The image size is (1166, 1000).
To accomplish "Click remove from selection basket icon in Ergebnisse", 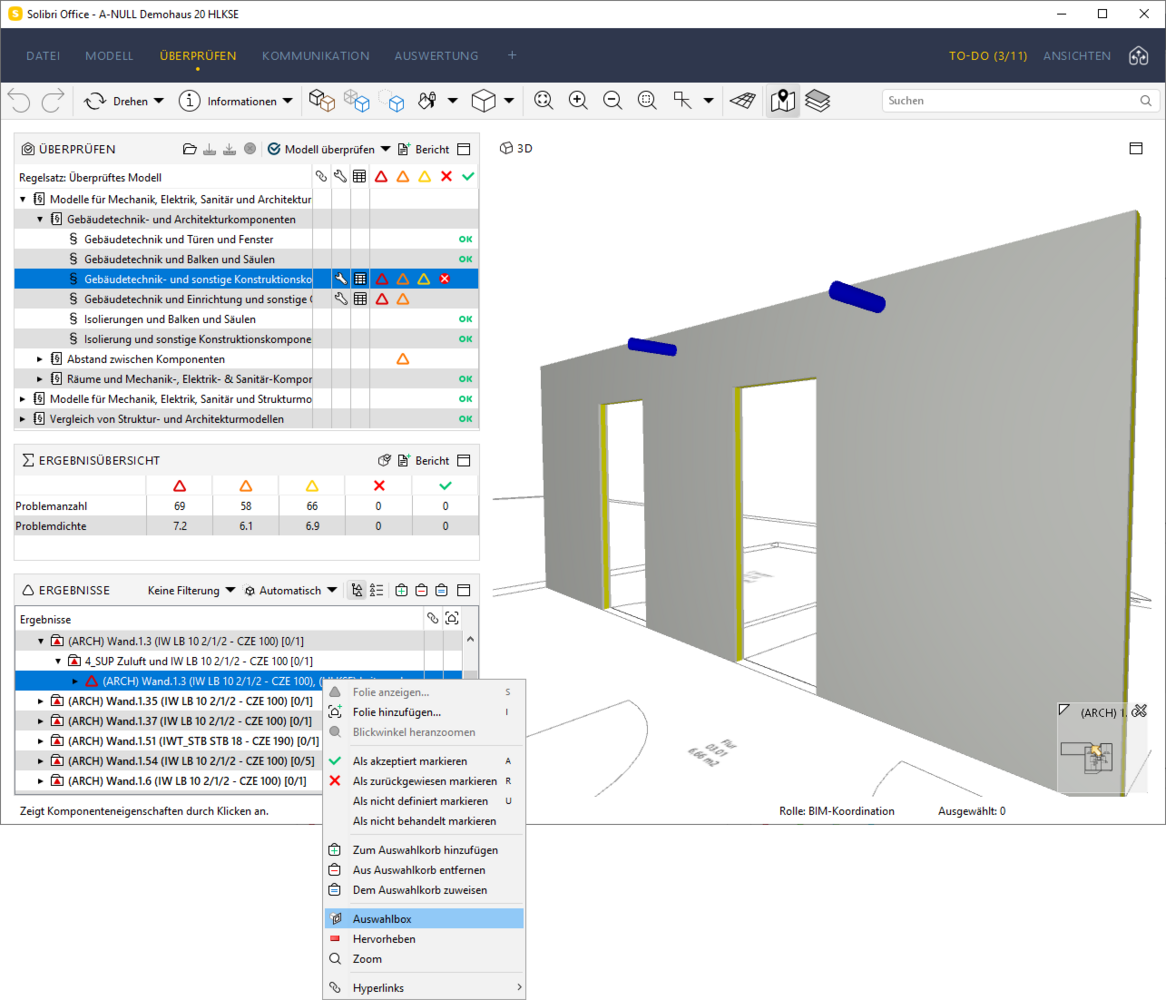I will point(422,590).
